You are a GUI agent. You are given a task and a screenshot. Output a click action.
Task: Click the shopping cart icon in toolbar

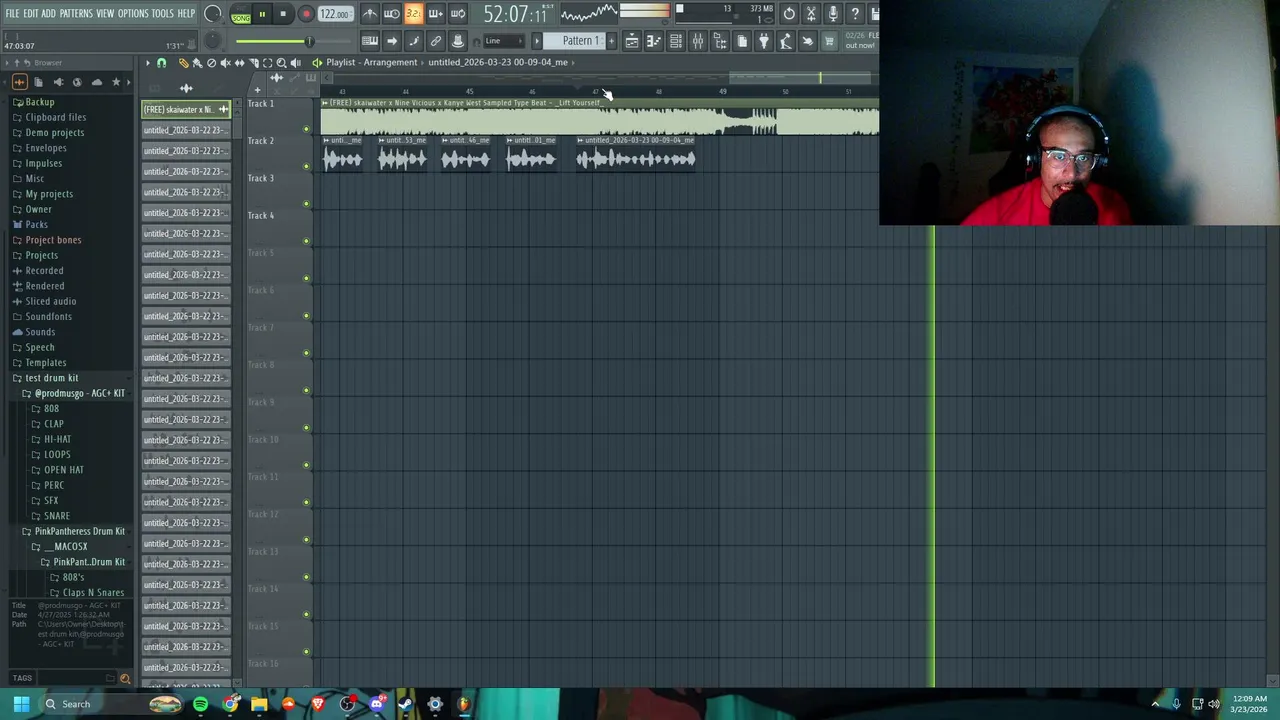tap(829, 41)
